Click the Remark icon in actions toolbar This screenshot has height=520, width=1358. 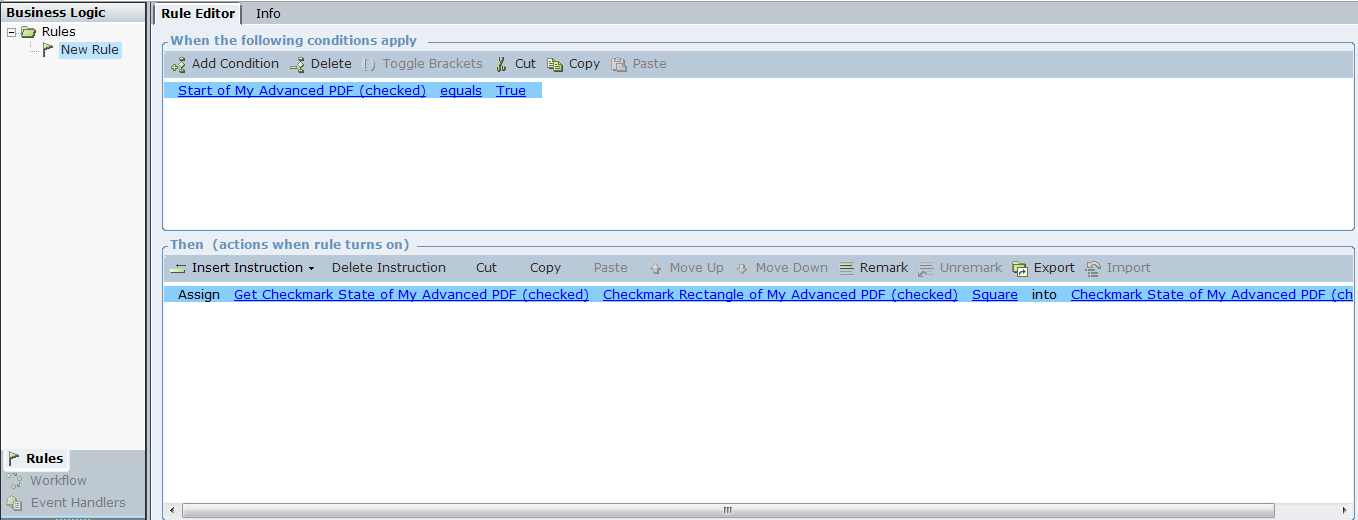click(847, 268)
